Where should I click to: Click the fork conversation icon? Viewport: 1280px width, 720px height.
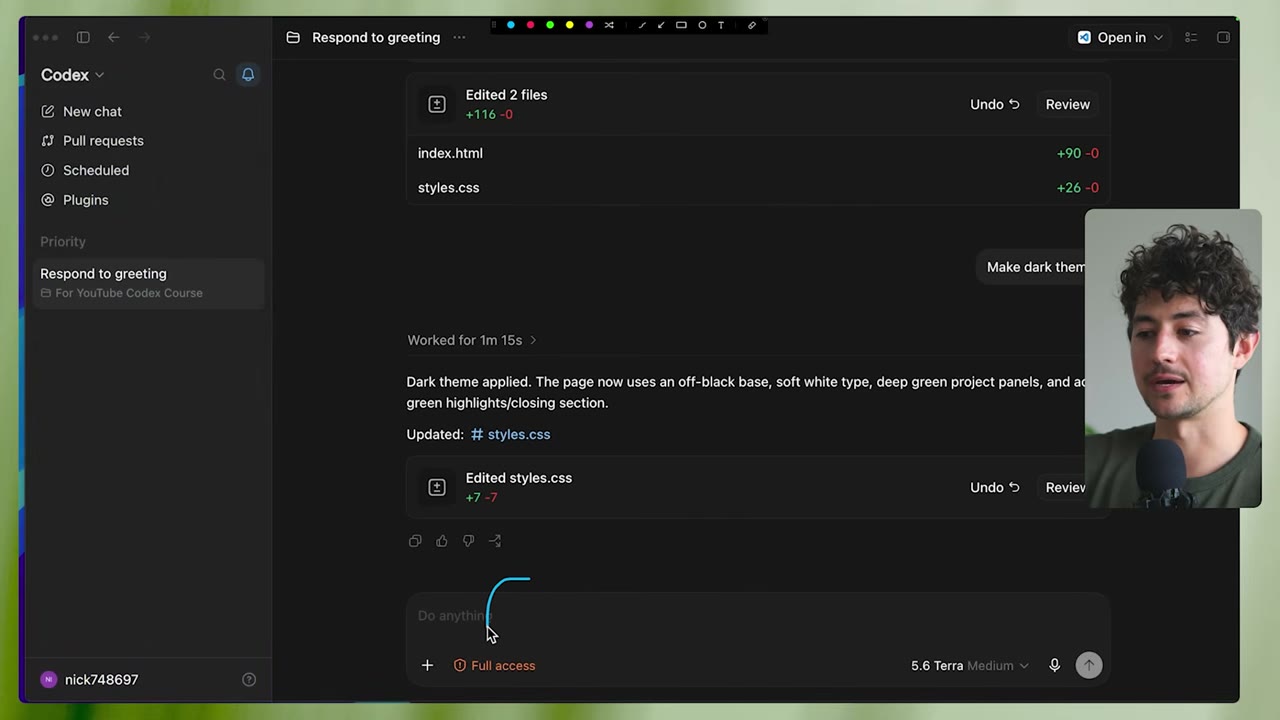[495, 541]
